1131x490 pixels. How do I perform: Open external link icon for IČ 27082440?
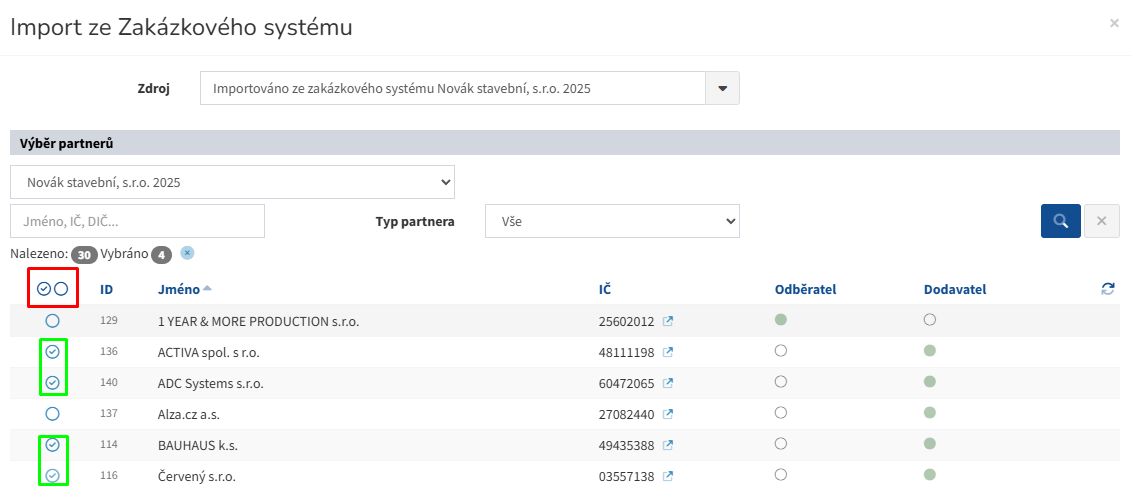[668, 414]
